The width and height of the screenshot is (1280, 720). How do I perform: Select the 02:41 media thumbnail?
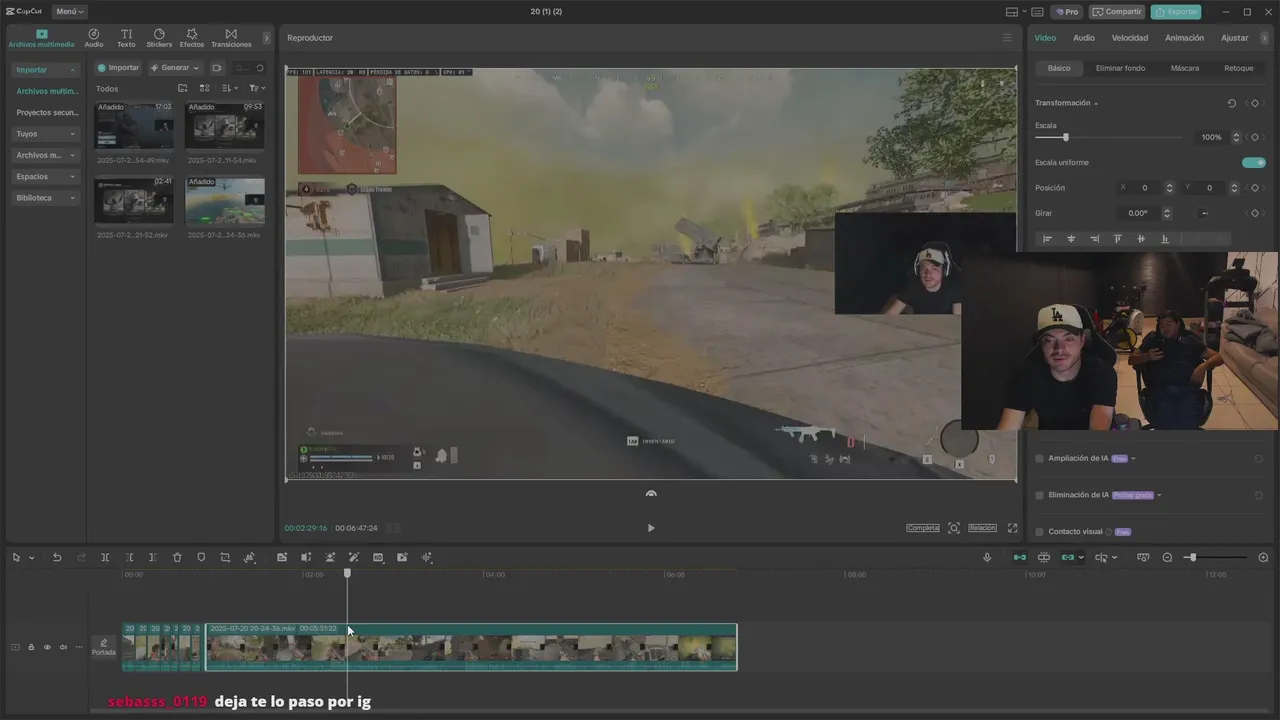coord(134,201)
